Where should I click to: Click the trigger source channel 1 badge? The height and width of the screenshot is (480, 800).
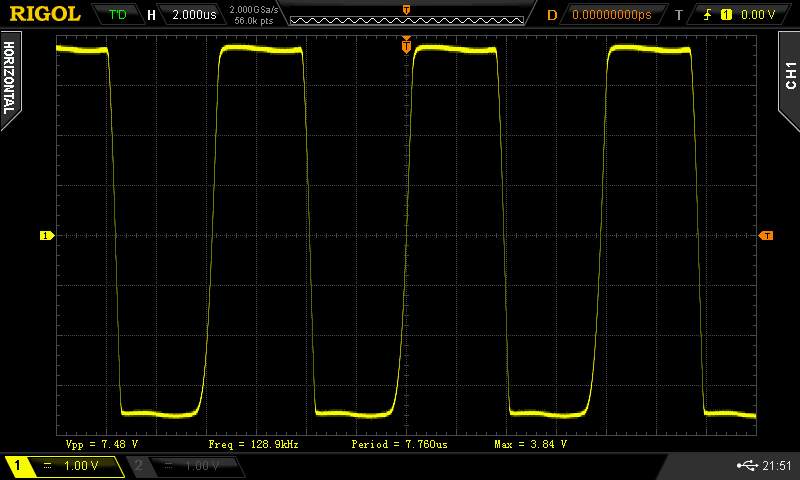tap(726, 15)
